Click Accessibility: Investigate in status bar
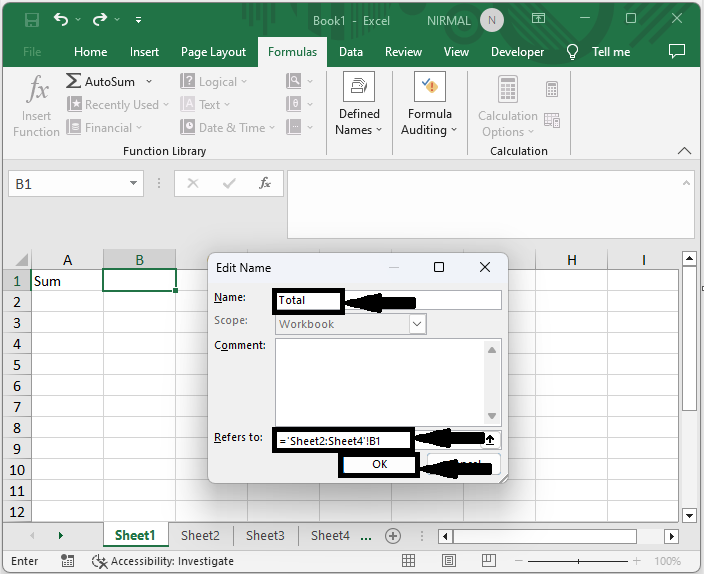Screen dimensions: 704x574 pyautogui.click(x=163, y=561)
